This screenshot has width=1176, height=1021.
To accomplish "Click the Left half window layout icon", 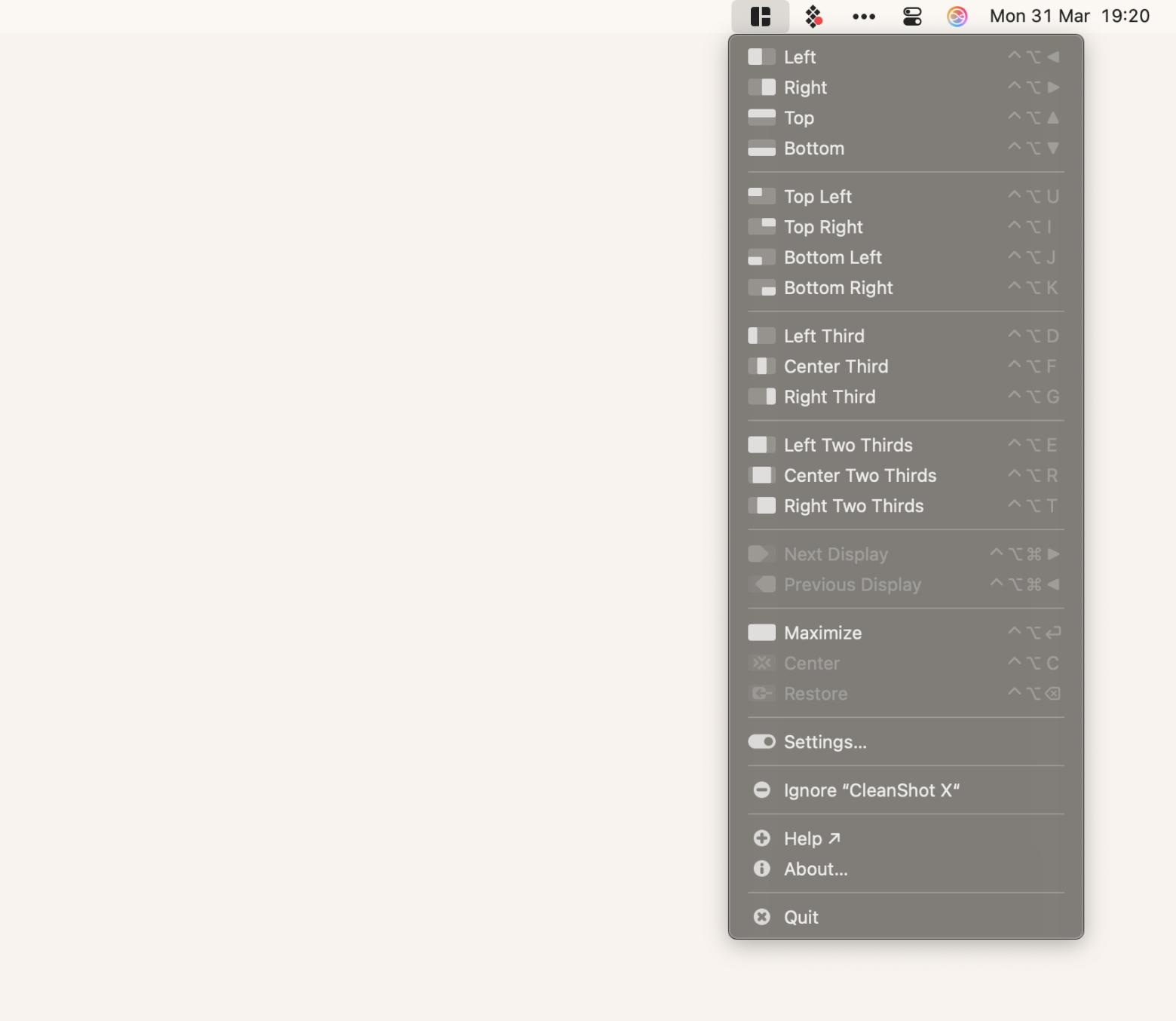I will (x=761, y=57).
